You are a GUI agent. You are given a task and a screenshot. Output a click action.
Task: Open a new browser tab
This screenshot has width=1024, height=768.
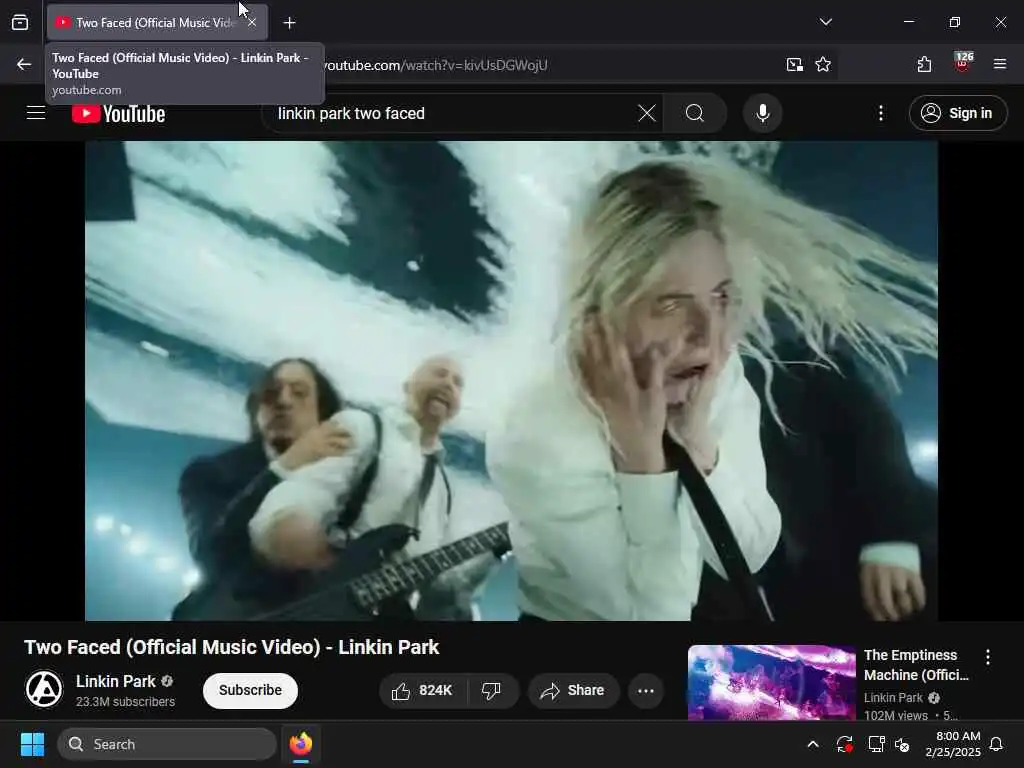click(x=289, y=23)
